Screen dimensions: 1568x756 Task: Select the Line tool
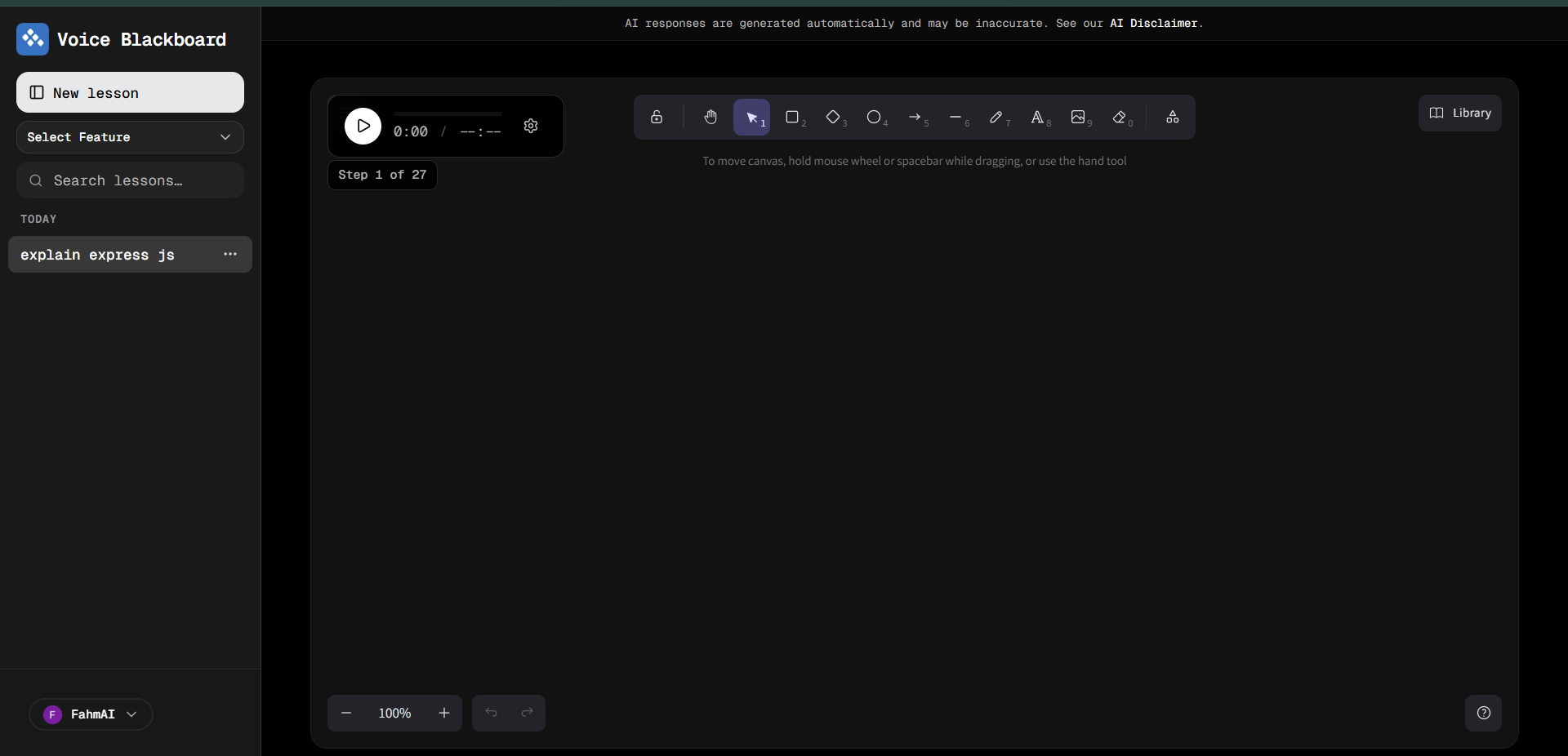[955, 117]
